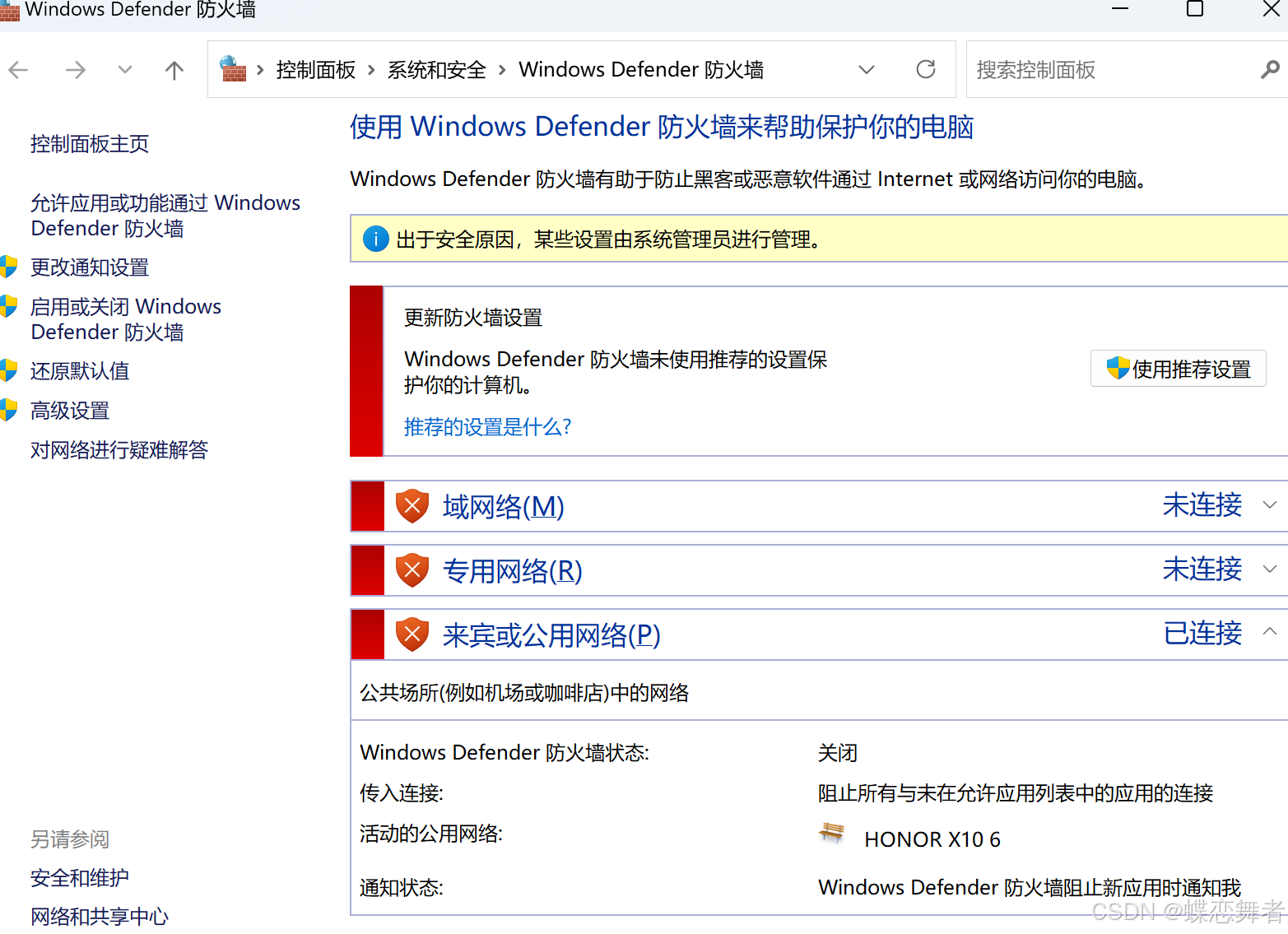
Task: Open the recent locations chevron menu
Action: point(124,70)
